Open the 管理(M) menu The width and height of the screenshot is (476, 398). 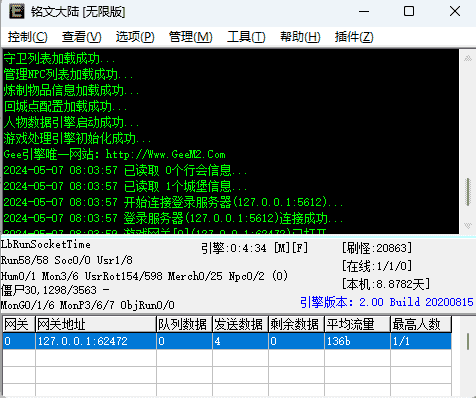[x=190, y=37]
